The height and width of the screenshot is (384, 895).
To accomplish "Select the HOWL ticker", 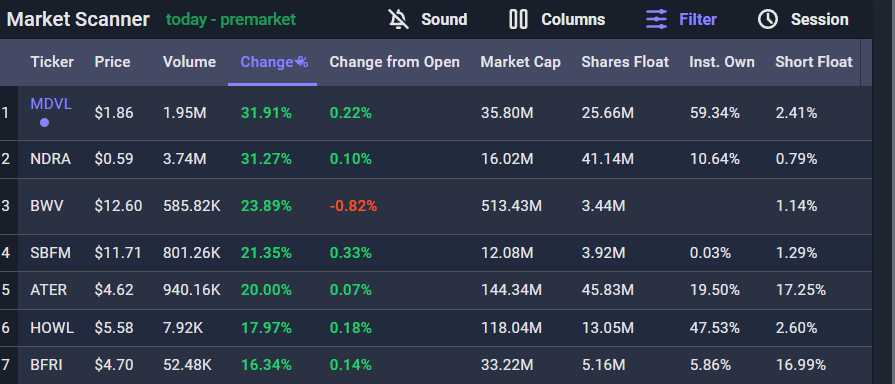I will [52, 328].
